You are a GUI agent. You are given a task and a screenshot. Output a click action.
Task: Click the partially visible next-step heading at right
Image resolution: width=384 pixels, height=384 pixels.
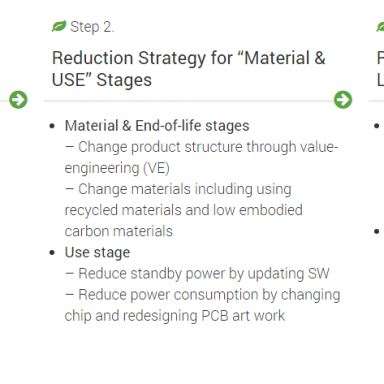click(x=380, y=69)
